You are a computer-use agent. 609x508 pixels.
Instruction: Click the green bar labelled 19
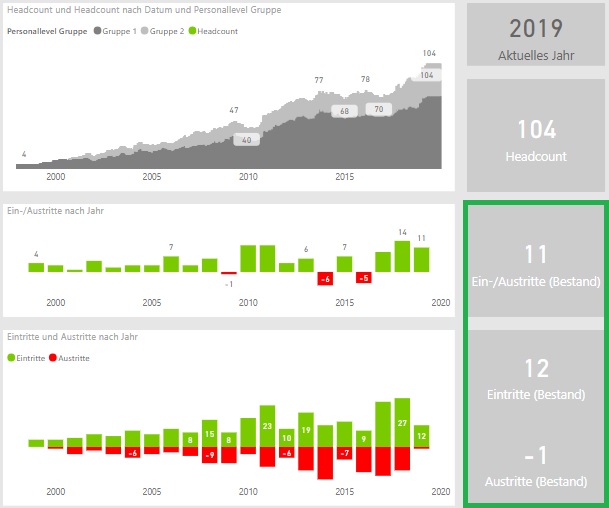click(306, 430)
